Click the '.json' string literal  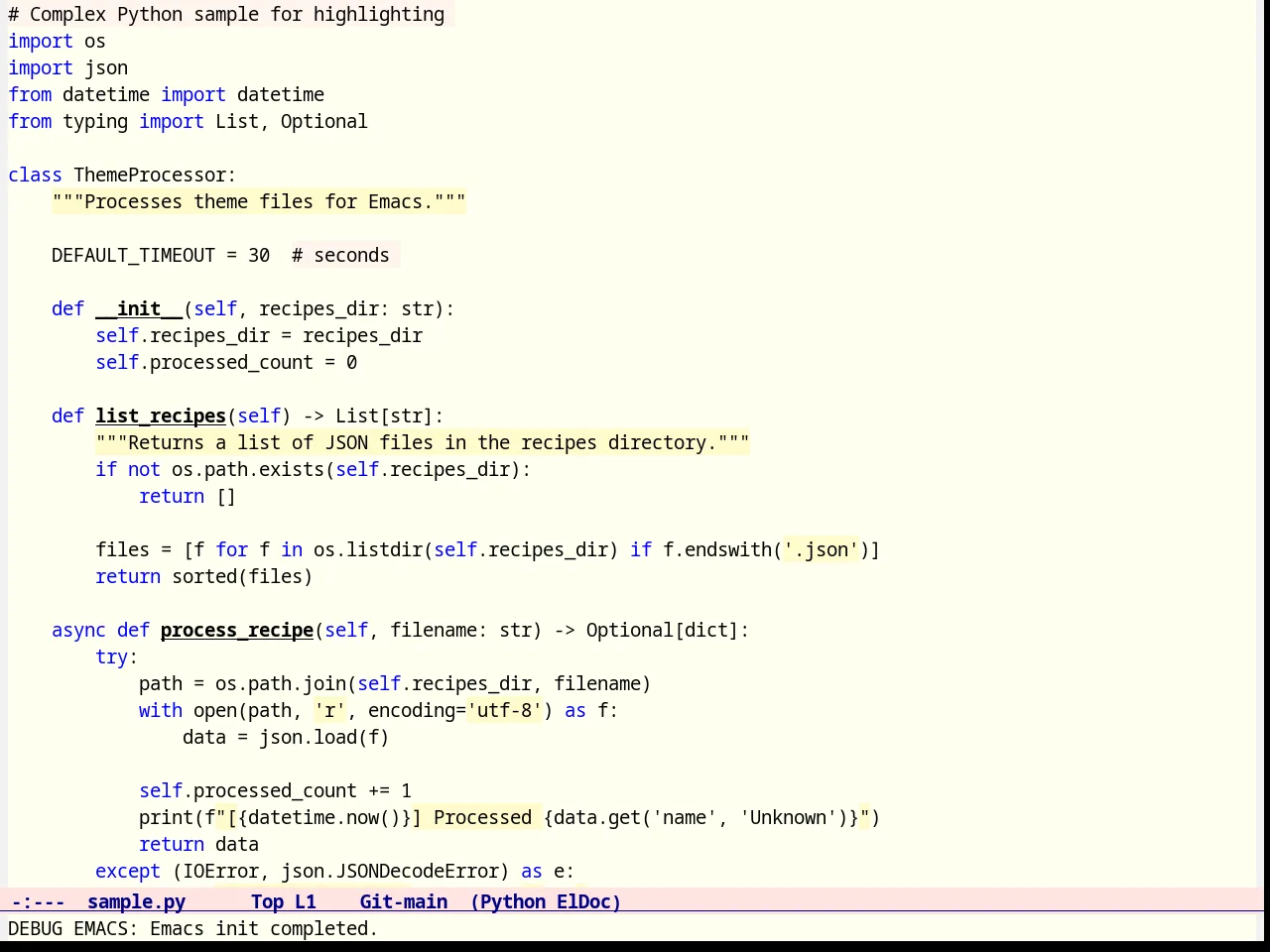pos(821,549)
